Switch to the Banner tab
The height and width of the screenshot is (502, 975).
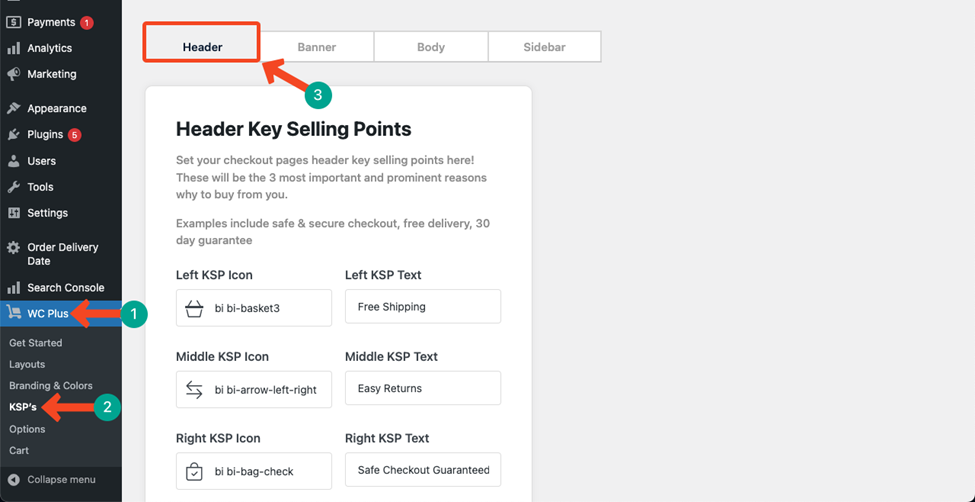click(317, 47)
